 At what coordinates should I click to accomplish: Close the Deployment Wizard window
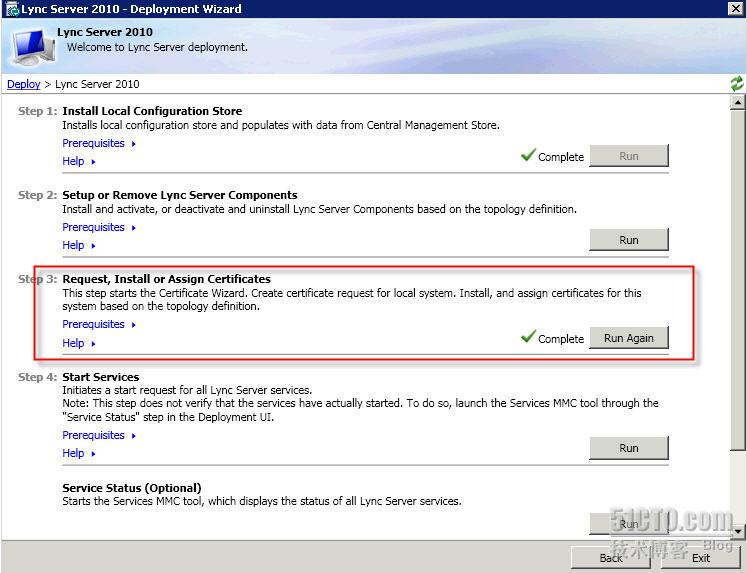736,9
